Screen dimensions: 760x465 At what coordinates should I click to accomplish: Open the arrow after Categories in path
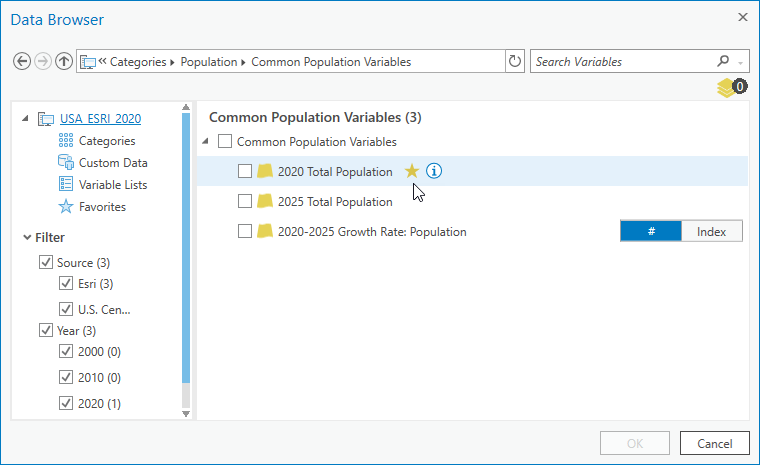click(172, 63)
